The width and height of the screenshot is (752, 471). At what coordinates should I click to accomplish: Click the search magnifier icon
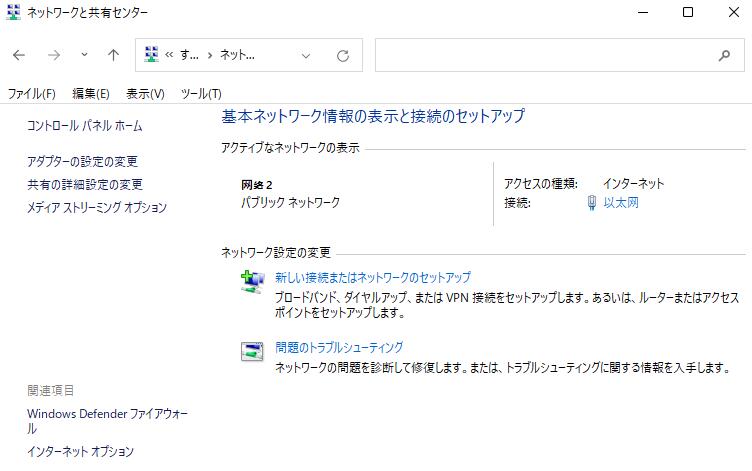(x=724, y=56)
